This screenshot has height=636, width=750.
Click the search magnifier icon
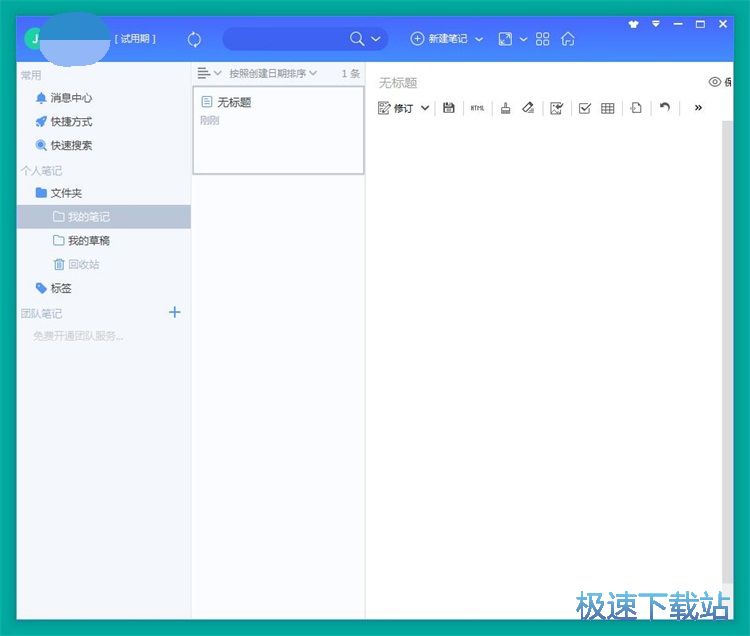[357, 39]
